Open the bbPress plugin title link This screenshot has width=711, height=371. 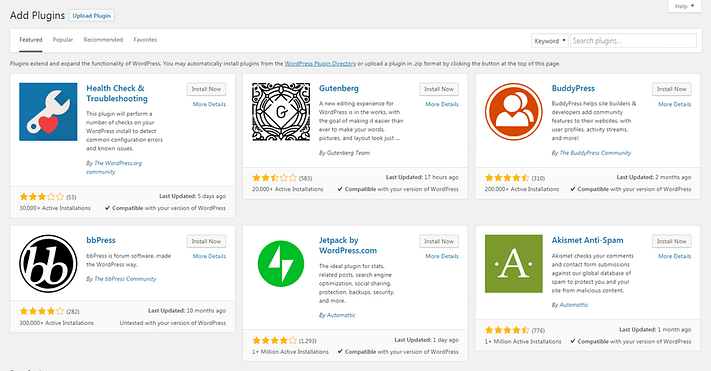[101, 240]
